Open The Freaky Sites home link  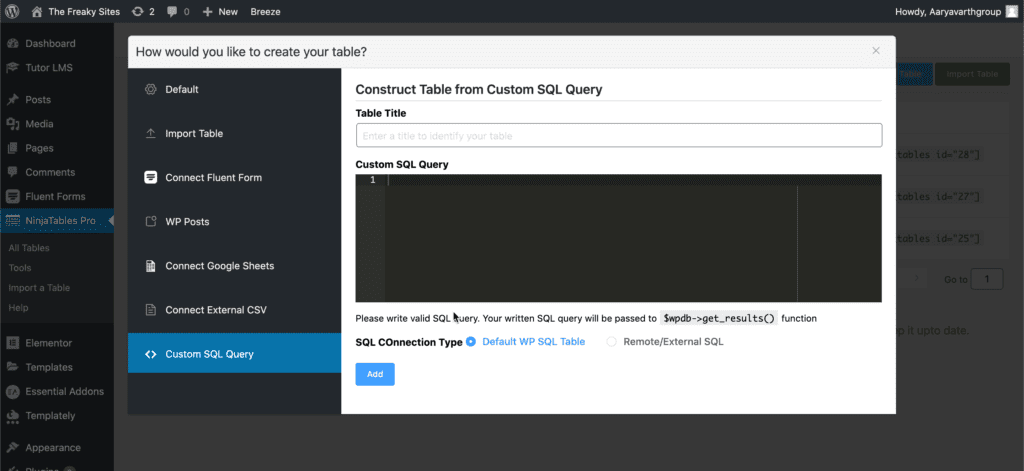[76, 11]
